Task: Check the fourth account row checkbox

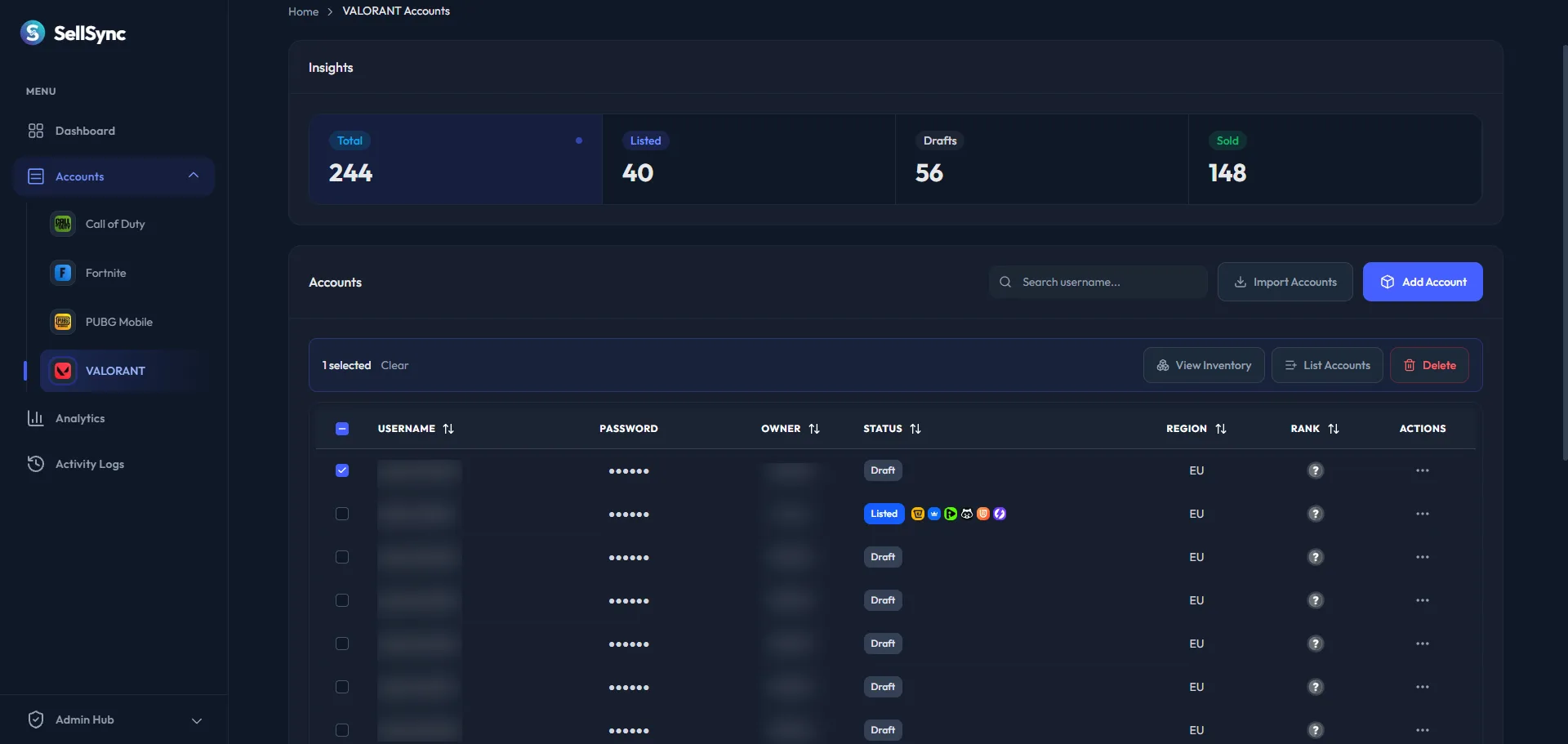Action: 342,600
